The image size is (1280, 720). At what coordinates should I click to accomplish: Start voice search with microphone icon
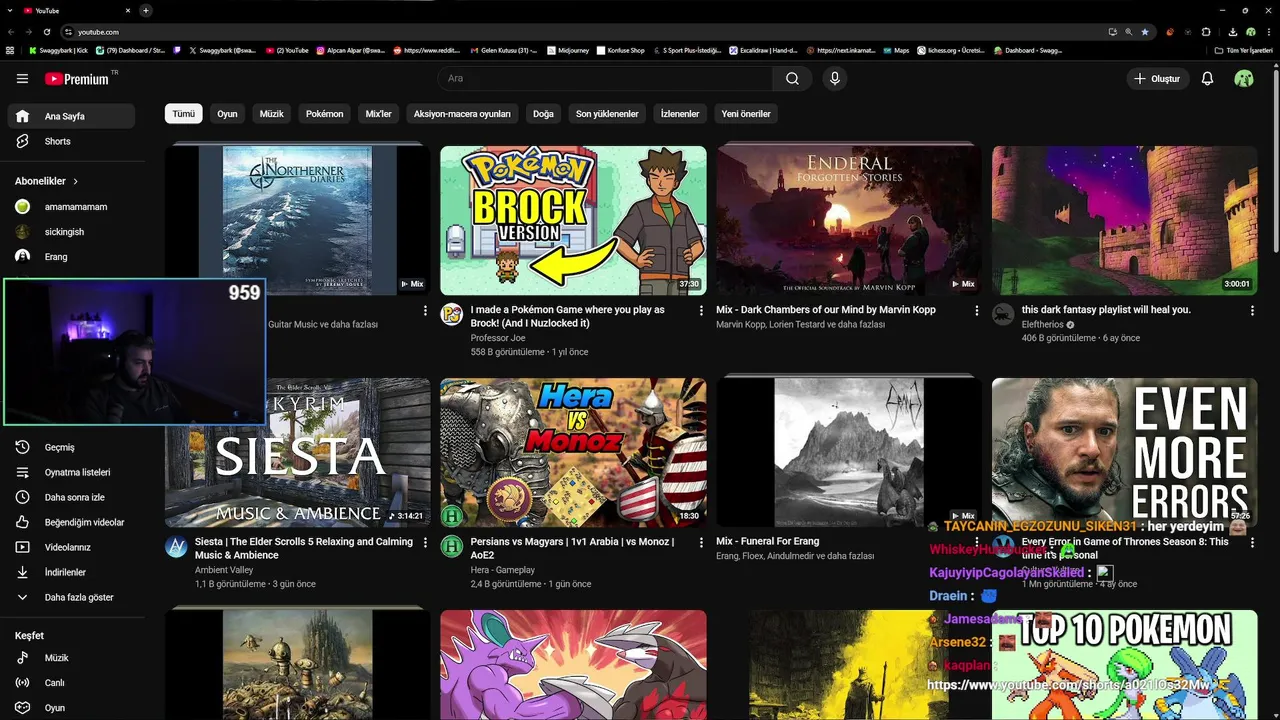pyautogui.click(x=835, y=79)
